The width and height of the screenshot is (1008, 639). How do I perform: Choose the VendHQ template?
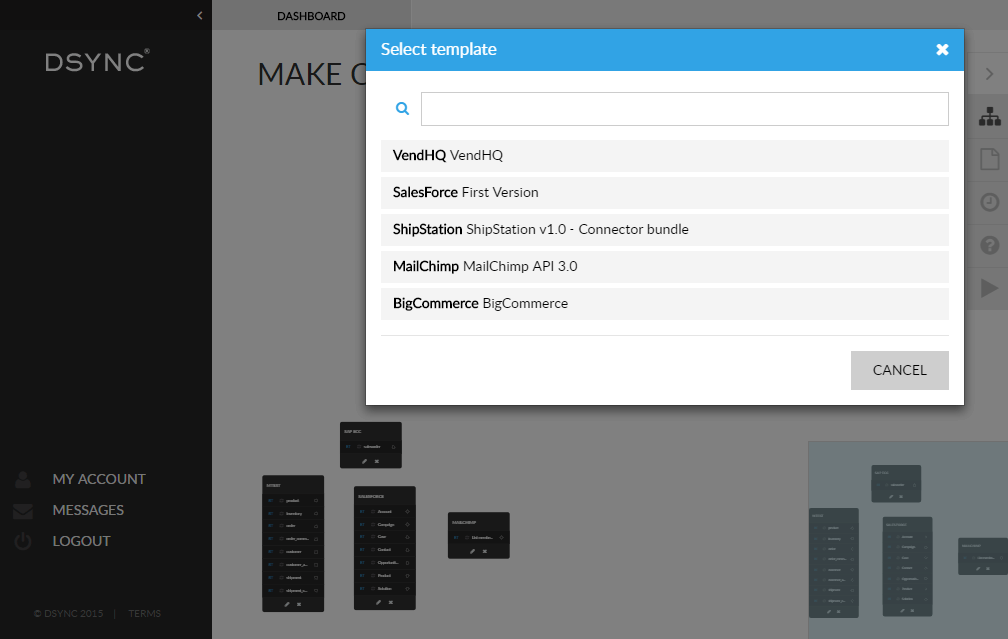(x=664, y=155)
